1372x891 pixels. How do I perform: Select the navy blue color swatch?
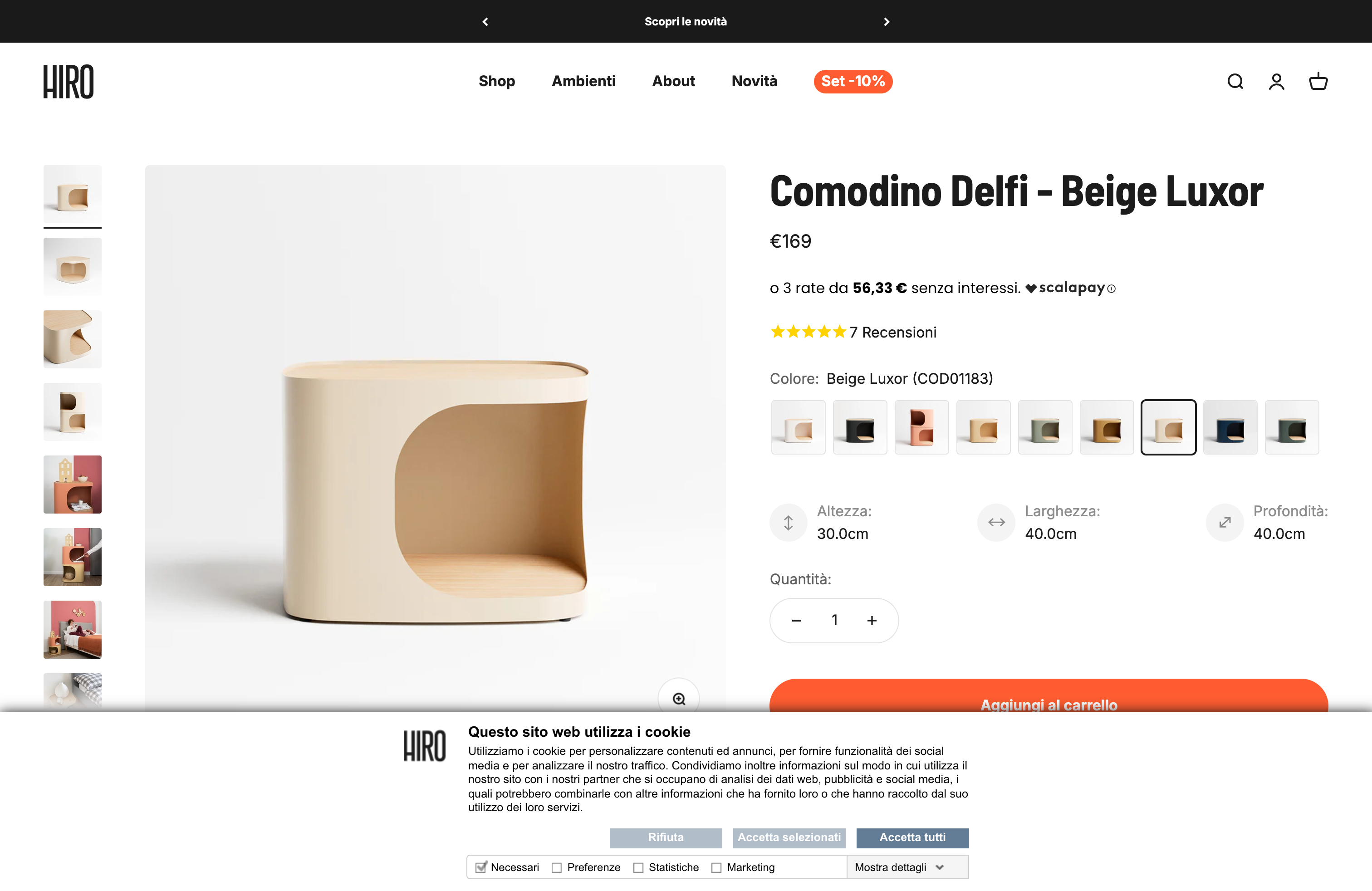(x=1230, y=427)
